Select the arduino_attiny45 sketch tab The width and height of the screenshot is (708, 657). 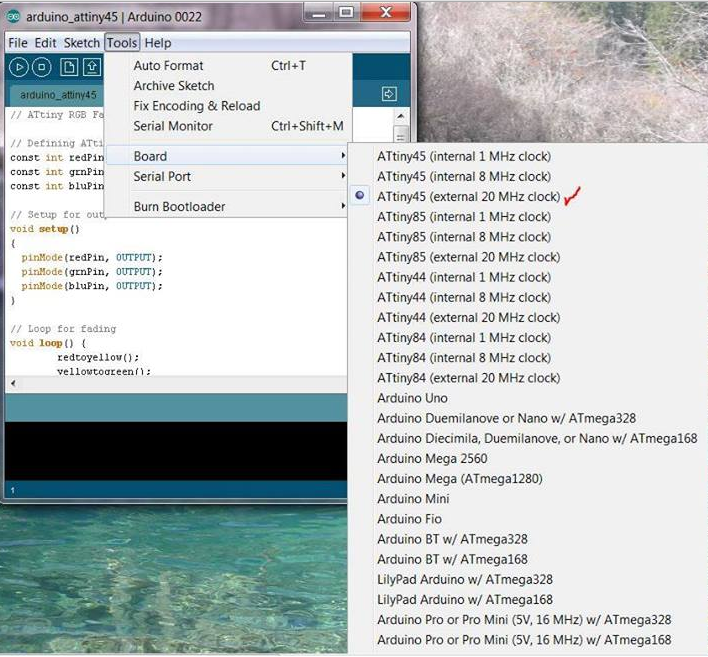point(58,95)
